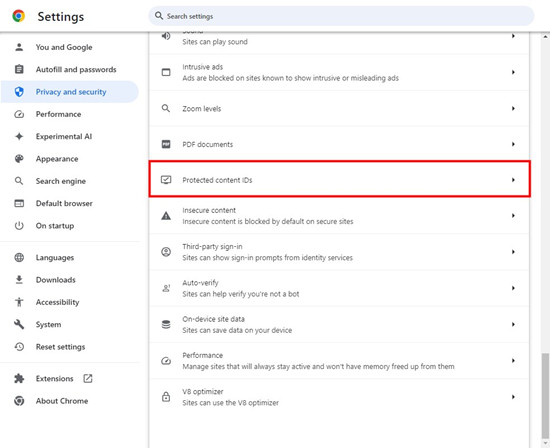Open About Chrome page

(69, 401)
